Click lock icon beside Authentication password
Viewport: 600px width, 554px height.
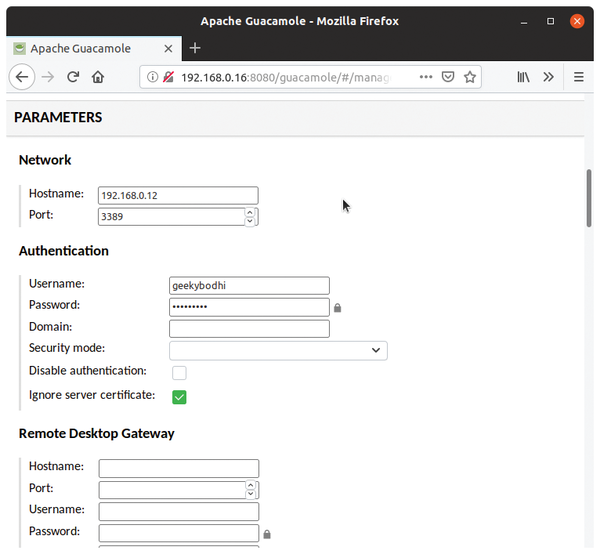[337, 308]
